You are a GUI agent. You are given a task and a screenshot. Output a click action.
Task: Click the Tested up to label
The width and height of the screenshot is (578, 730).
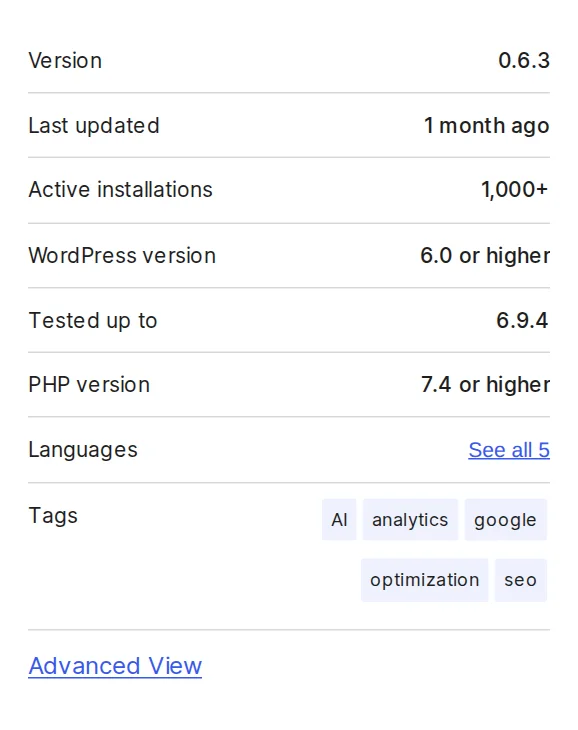pyautogui.click(x=93, y=320)
